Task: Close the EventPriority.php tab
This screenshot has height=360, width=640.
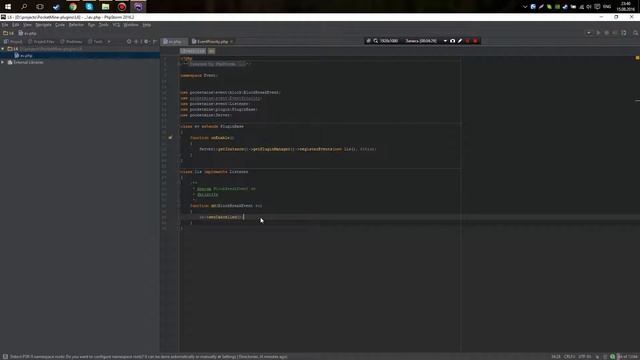Action: point(231,42)
